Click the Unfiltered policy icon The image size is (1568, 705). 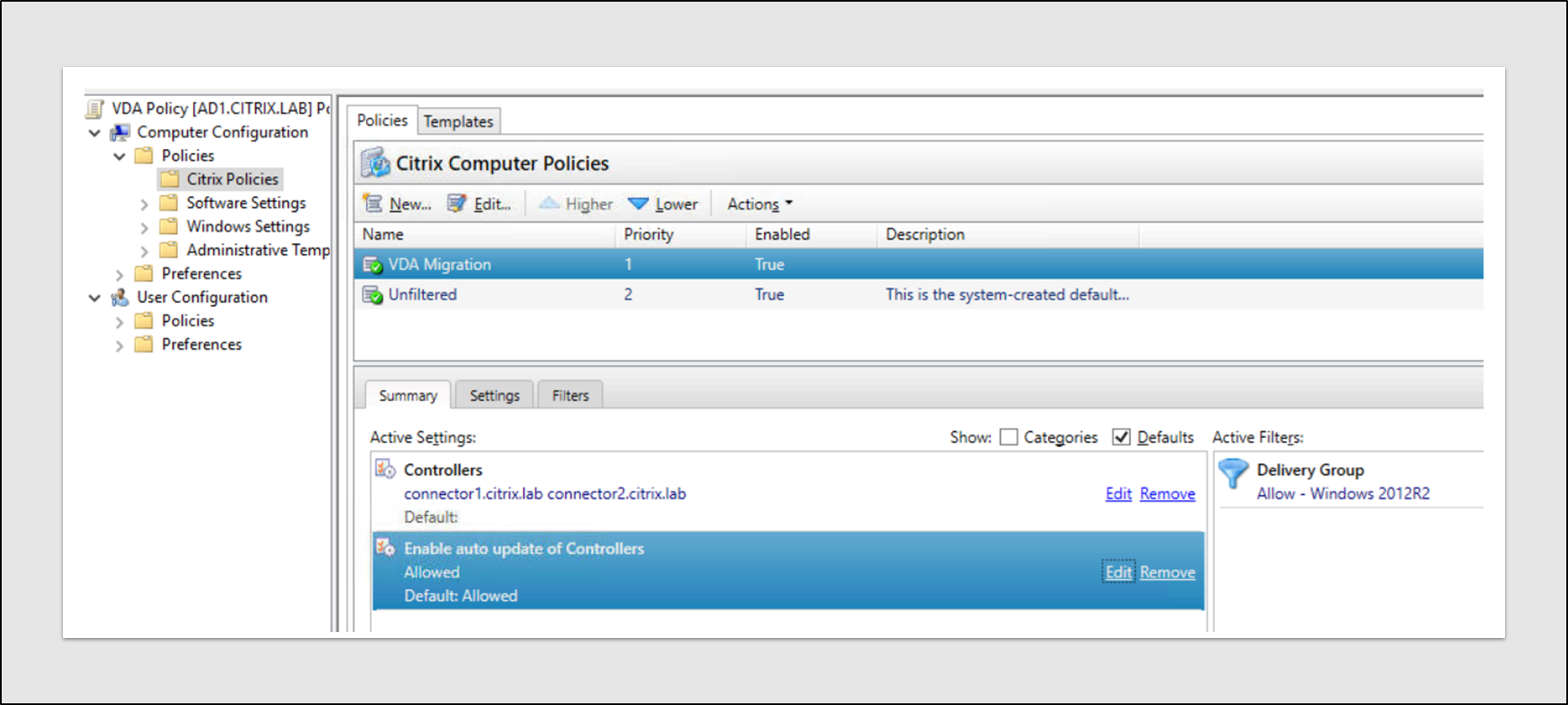373,295
